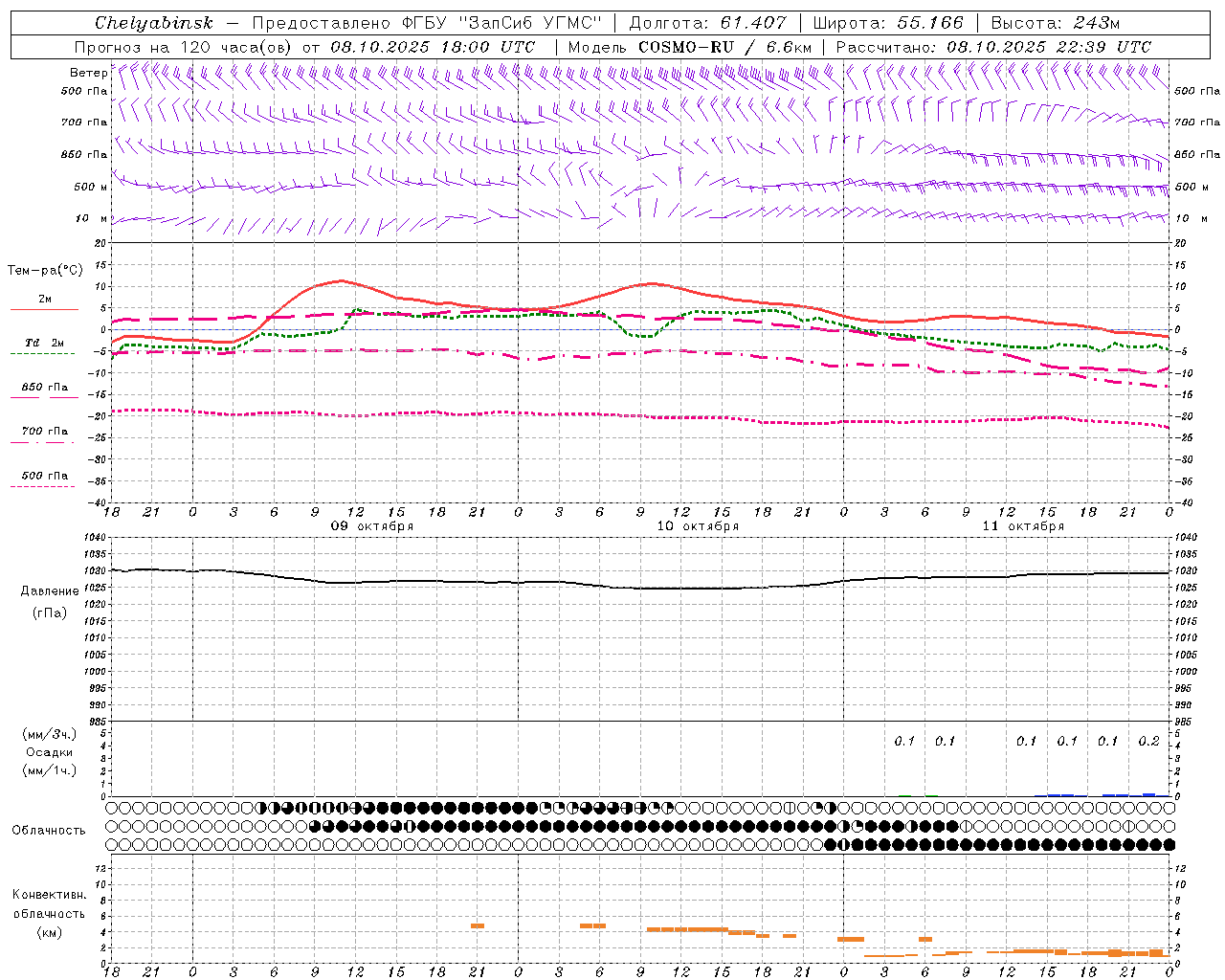Click the 'Модель COSMO-RU / 6.6км' model label
Image resolution: width=1225 pixels, height=980 pixels.
tap(690, 47)
